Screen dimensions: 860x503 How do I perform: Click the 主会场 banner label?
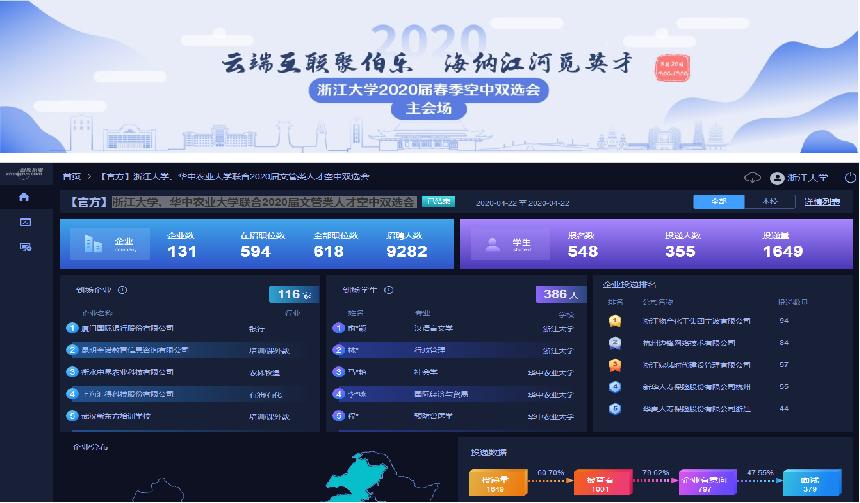tap(428, 108)
